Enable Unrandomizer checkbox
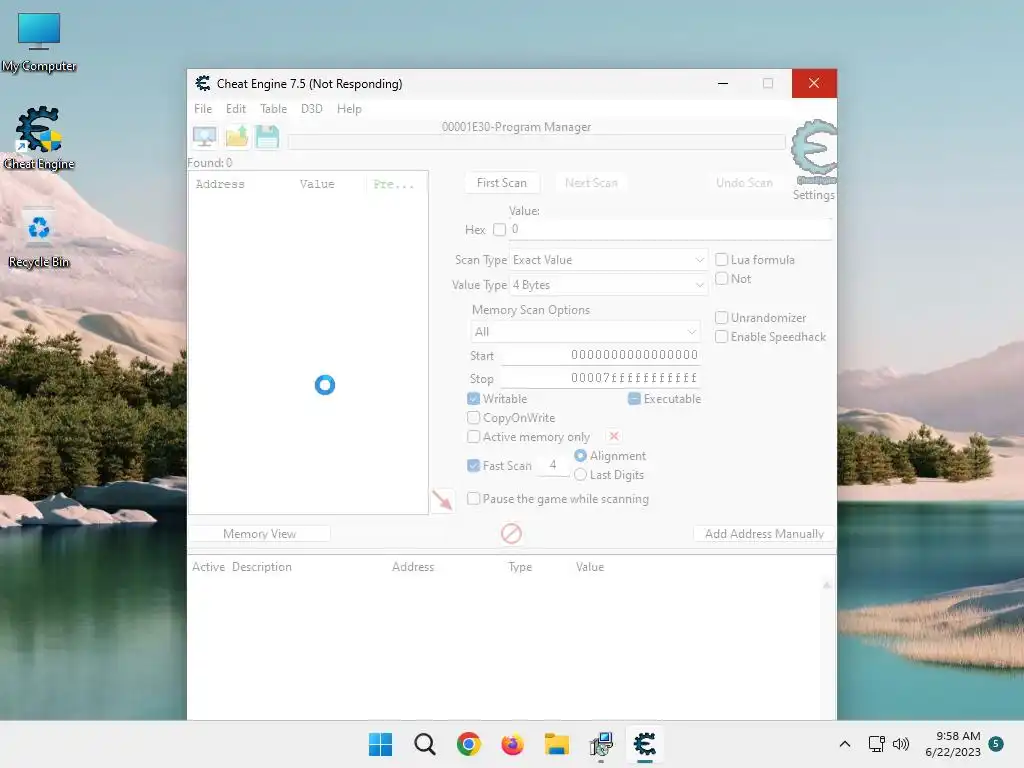The width and height of the screenshot is (1024, 768). click(x=722, y=318)
